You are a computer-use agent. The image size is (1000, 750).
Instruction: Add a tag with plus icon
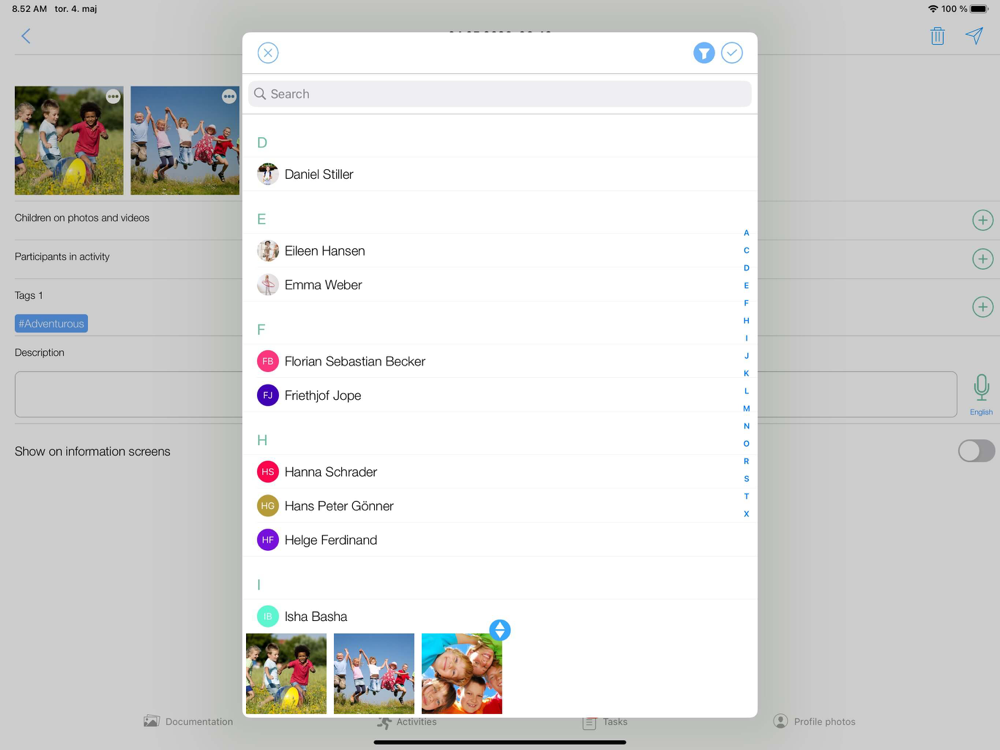point(982,307)
